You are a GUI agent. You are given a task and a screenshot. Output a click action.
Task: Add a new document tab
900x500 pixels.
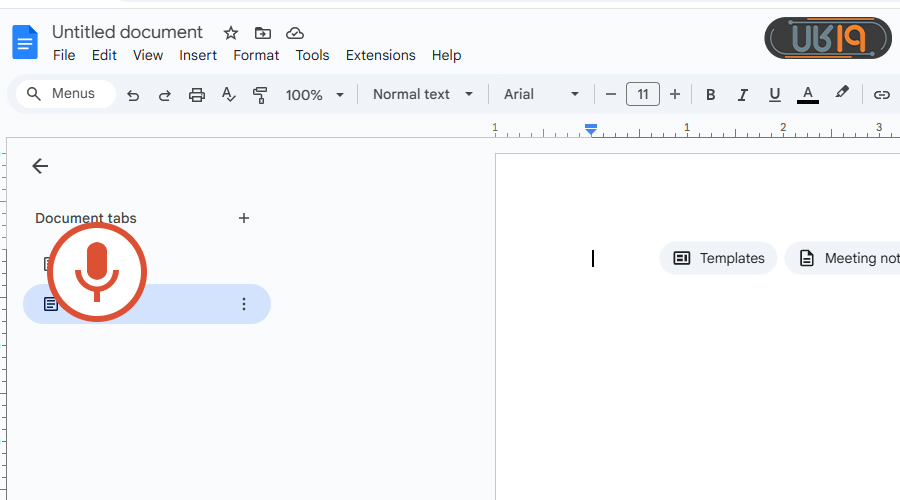[244, 218]
